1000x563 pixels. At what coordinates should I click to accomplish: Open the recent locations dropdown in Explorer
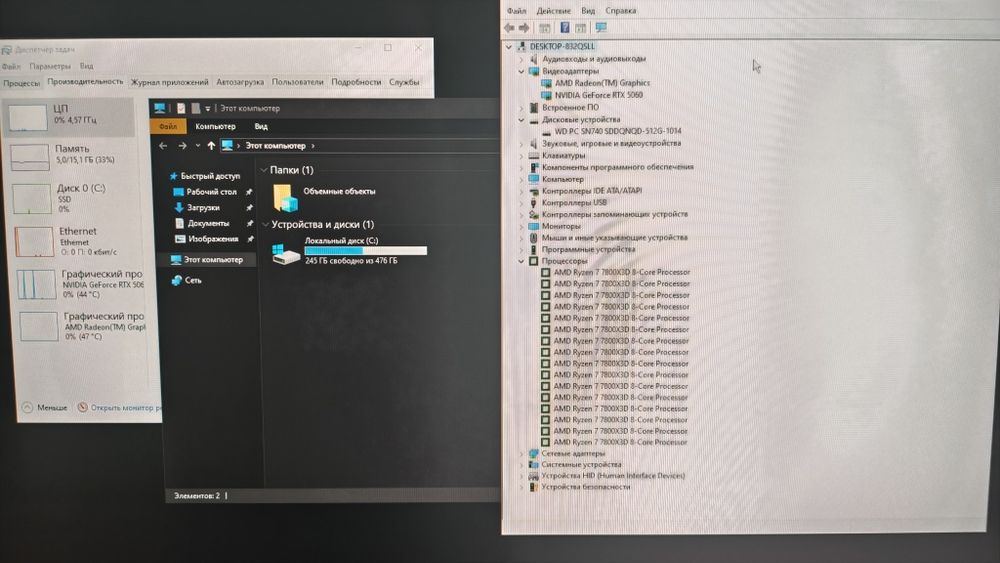click(198, 146)
